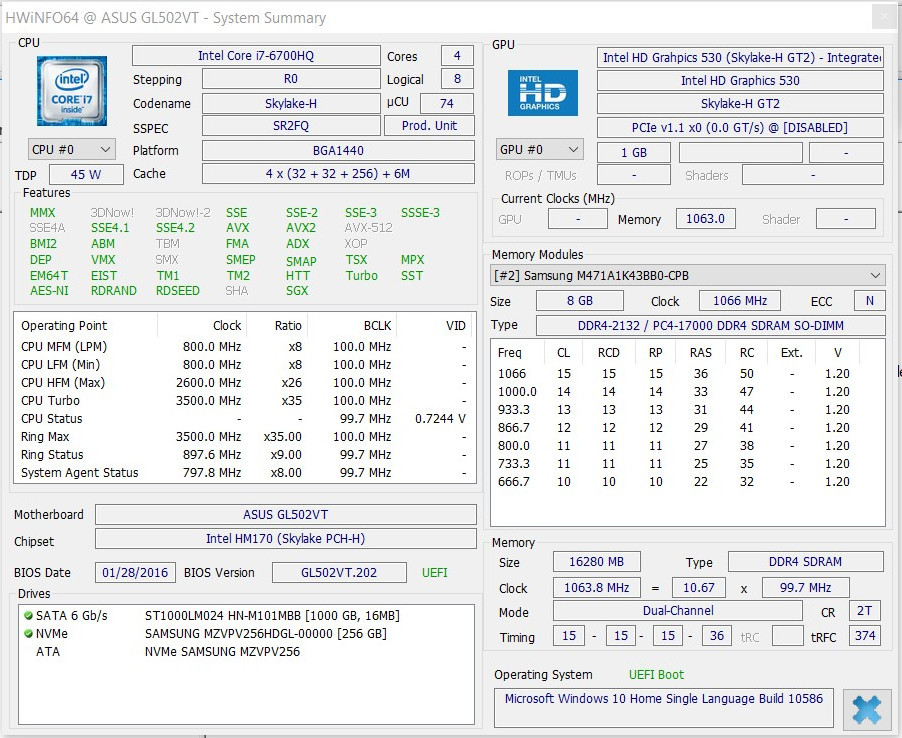Select the CPU HFM (Max) row

coord(244,383)
